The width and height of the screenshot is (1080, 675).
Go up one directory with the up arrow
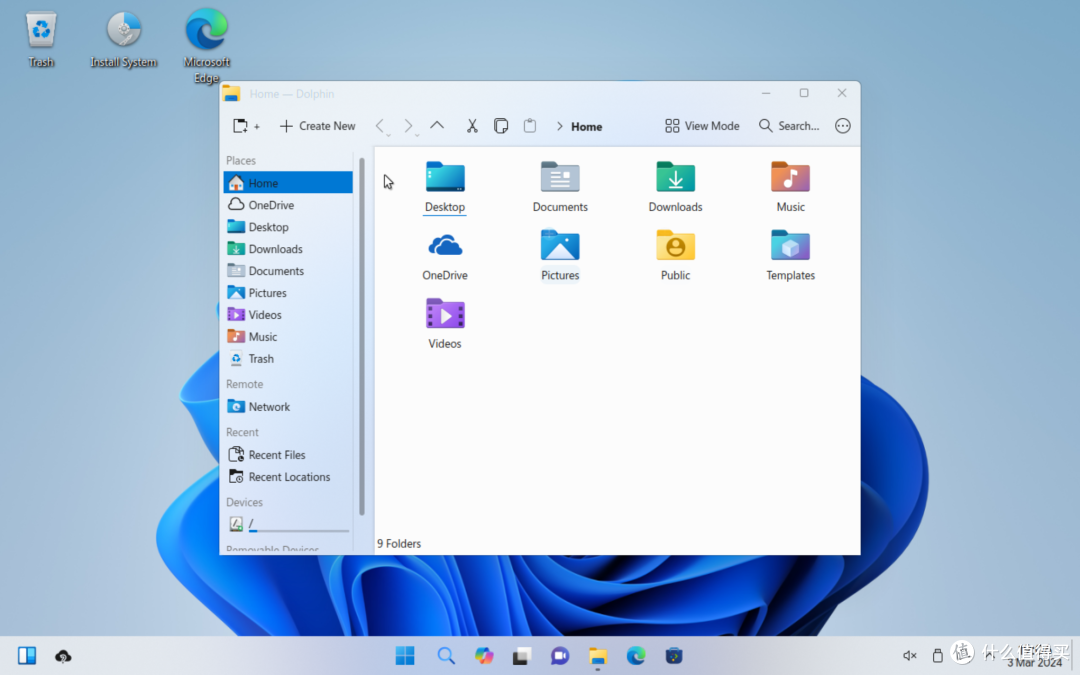click(x=437, y=126)
